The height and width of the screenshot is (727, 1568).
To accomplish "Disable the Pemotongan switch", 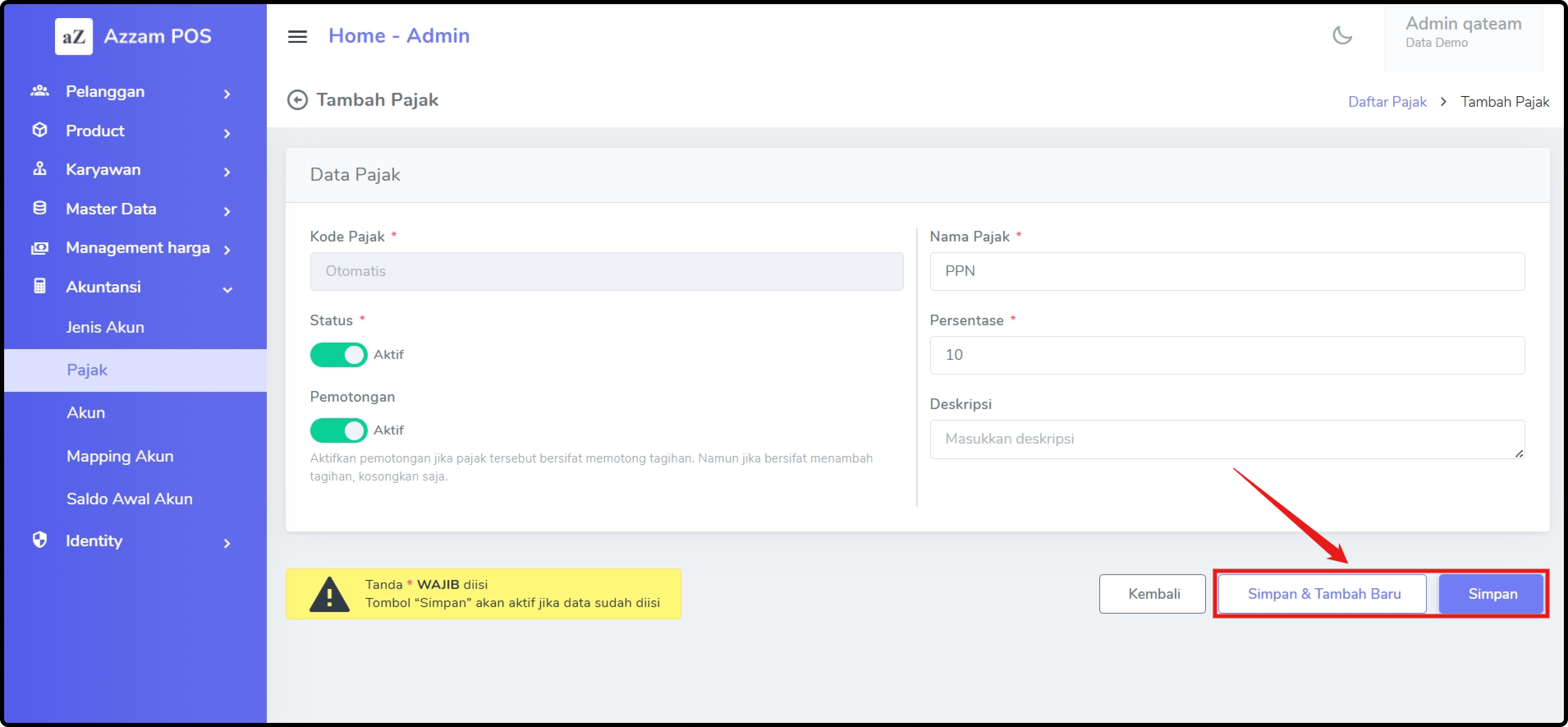I will click(339, 430).
